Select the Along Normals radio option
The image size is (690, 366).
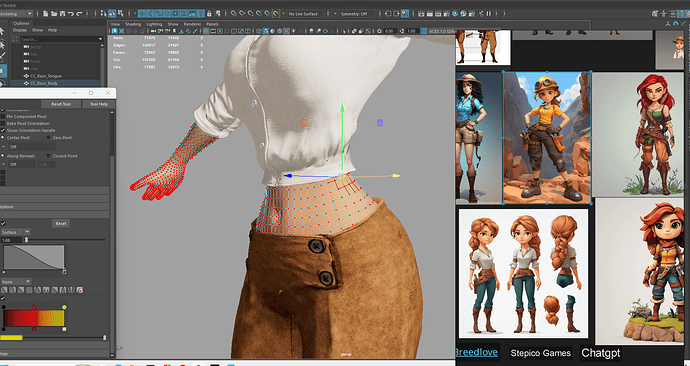3,156
